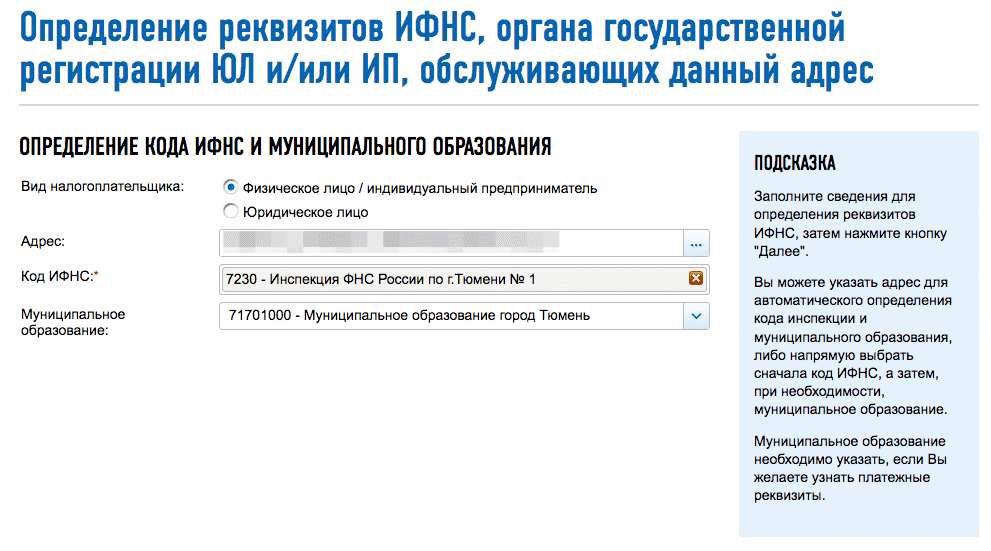Click the Адрес: field label
The height and width of the screenshot is (551, 991).
point(42,241)
